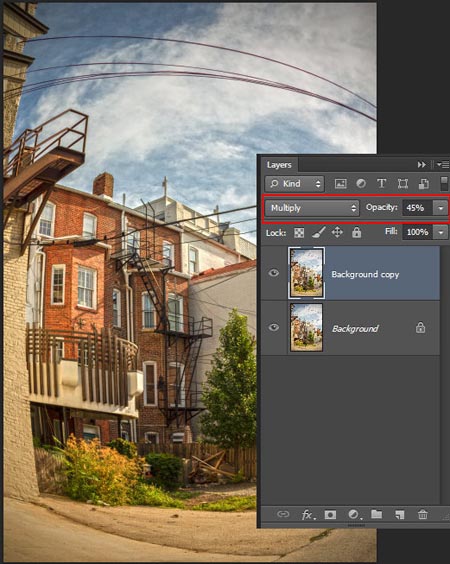Open the Layers panel flyout menu
The height and width of the screenshot is (564, 450).
443,165
